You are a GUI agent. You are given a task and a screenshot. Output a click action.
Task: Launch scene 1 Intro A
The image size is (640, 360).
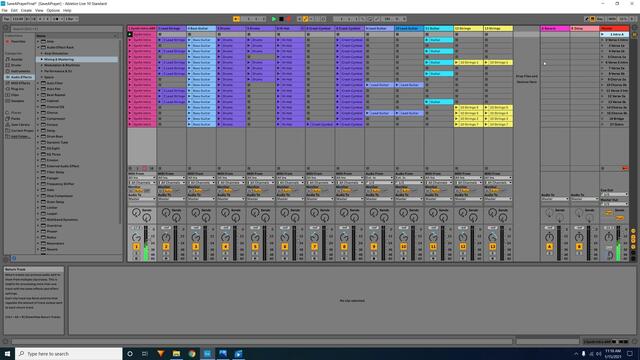click(x=602, y=34)
